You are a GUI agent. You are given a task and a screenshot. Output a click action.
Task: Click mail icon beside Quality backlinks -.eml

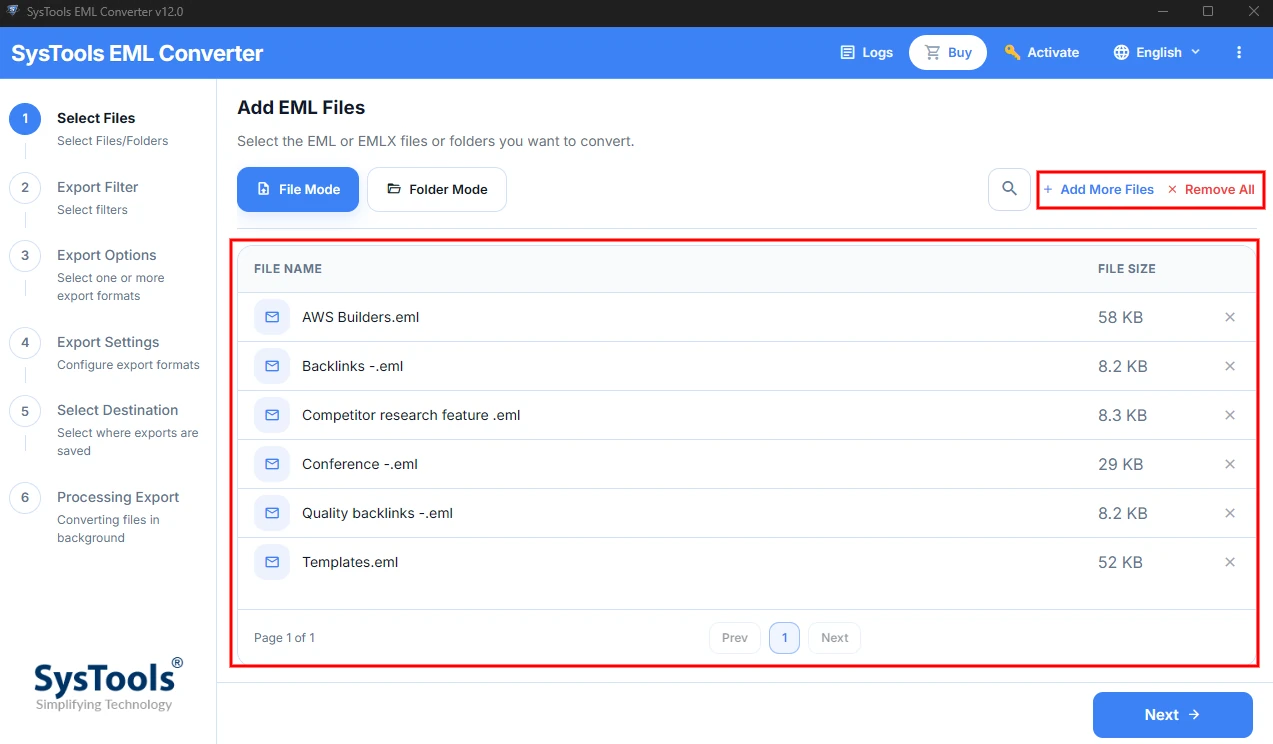click(x=271, y=513)
